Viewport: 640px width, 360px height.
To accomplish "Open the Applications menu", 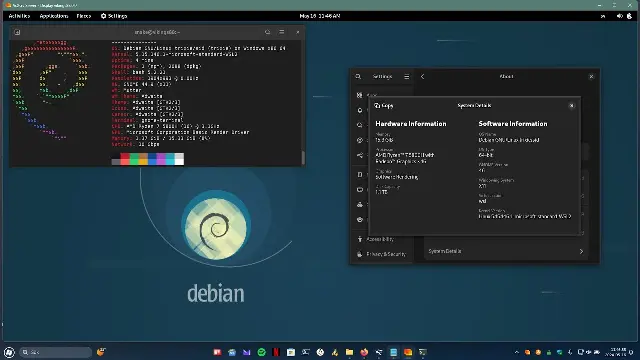I will [53, 16].
